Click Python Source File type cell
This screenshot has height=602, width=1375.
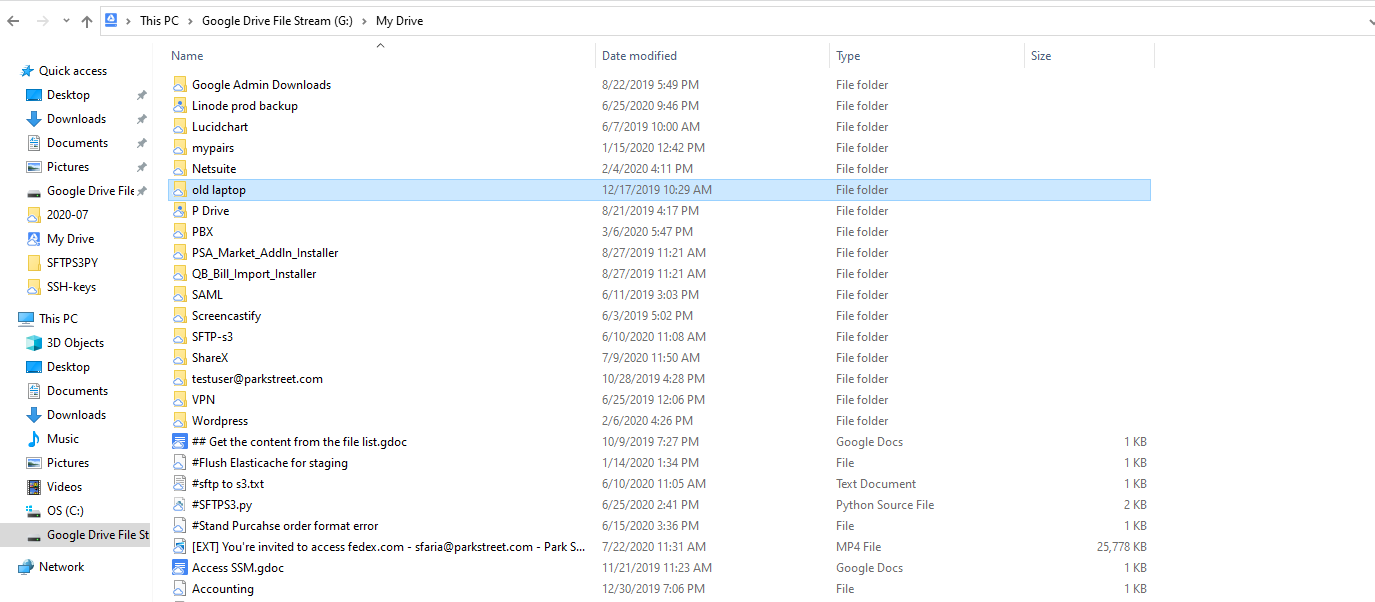click(x=885, y=505)
